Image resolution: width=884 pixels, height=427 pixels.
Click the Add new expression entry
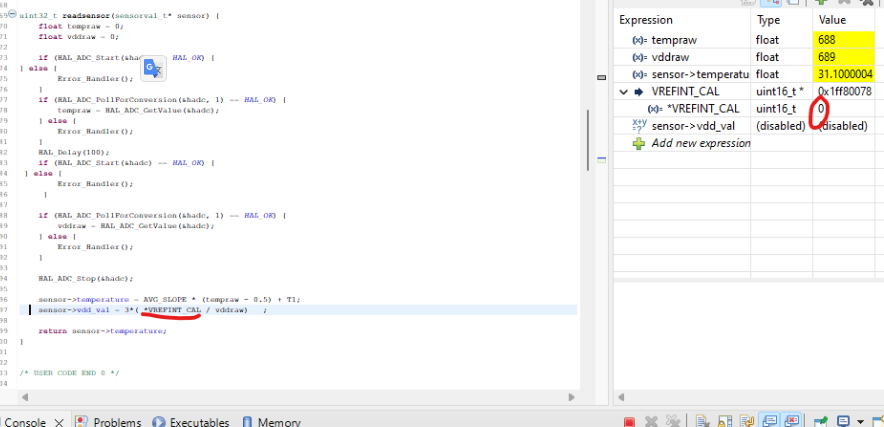(x=701, y=143)
